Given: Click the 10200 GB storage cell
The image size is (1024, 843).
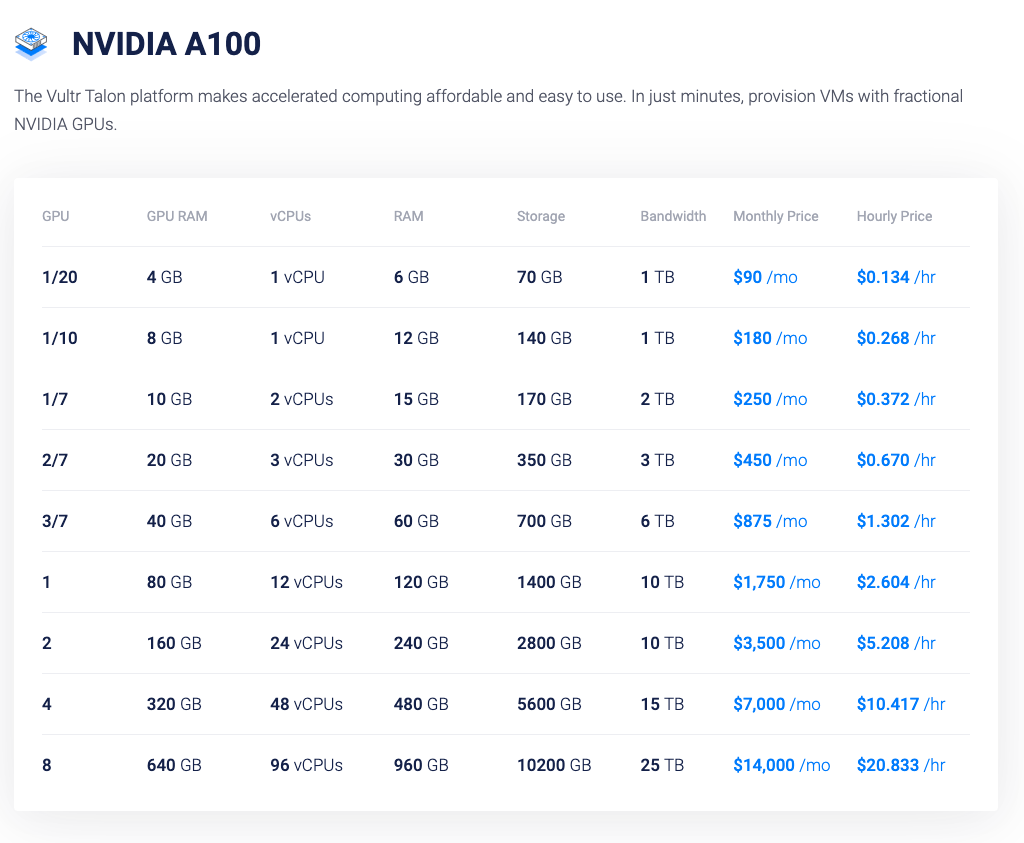Looking at the screenshot, I should (x=554, y=765).
